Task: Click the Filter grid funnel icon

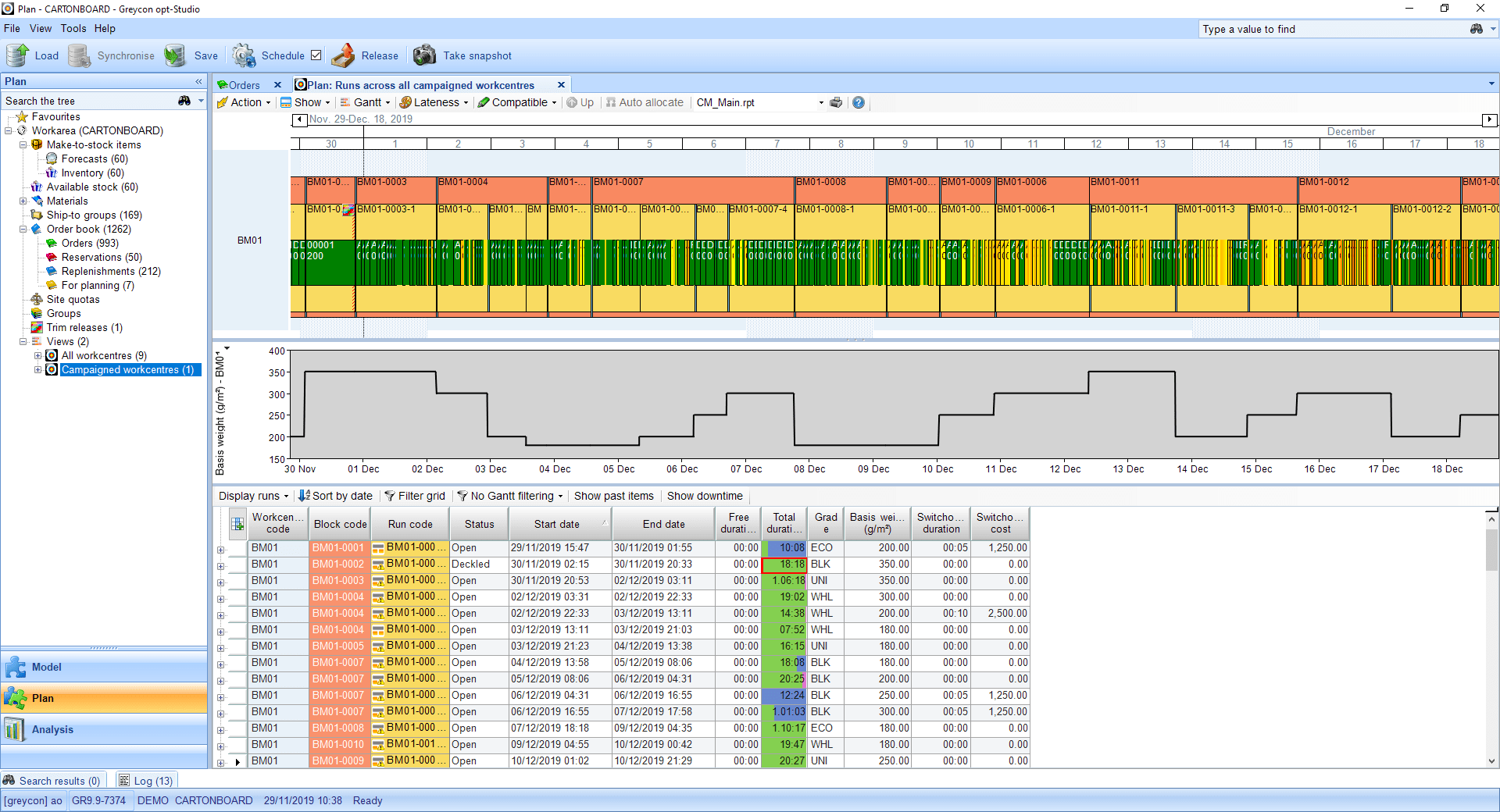Action: [x=388, y=496]
